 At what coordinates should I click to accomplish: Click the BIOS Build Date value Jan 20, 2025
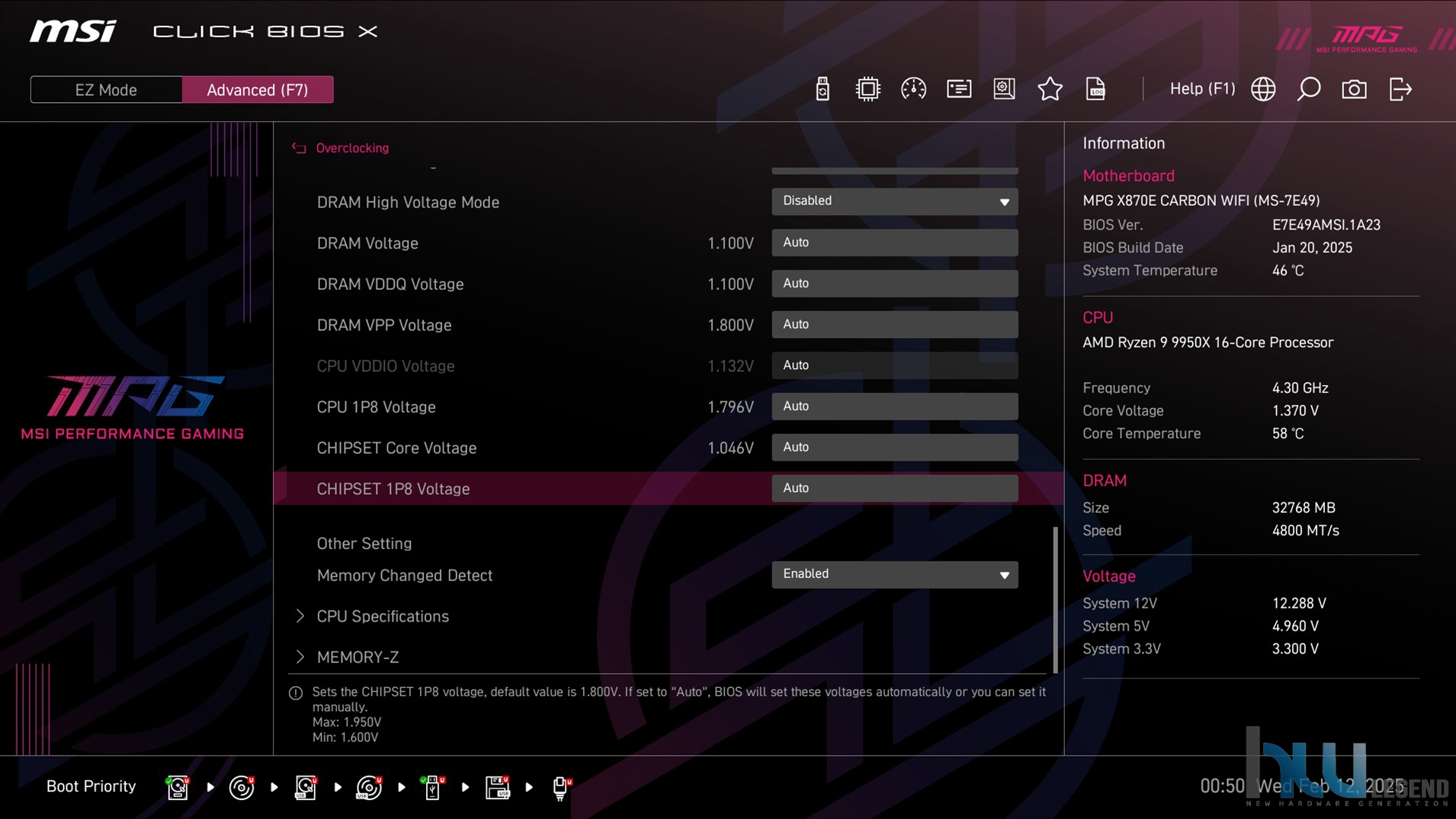(x=1312, y=248)
